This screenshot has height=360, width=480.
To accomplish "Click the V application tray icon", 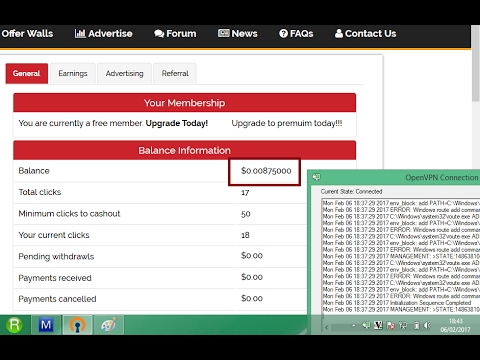I will click(378, 325).
